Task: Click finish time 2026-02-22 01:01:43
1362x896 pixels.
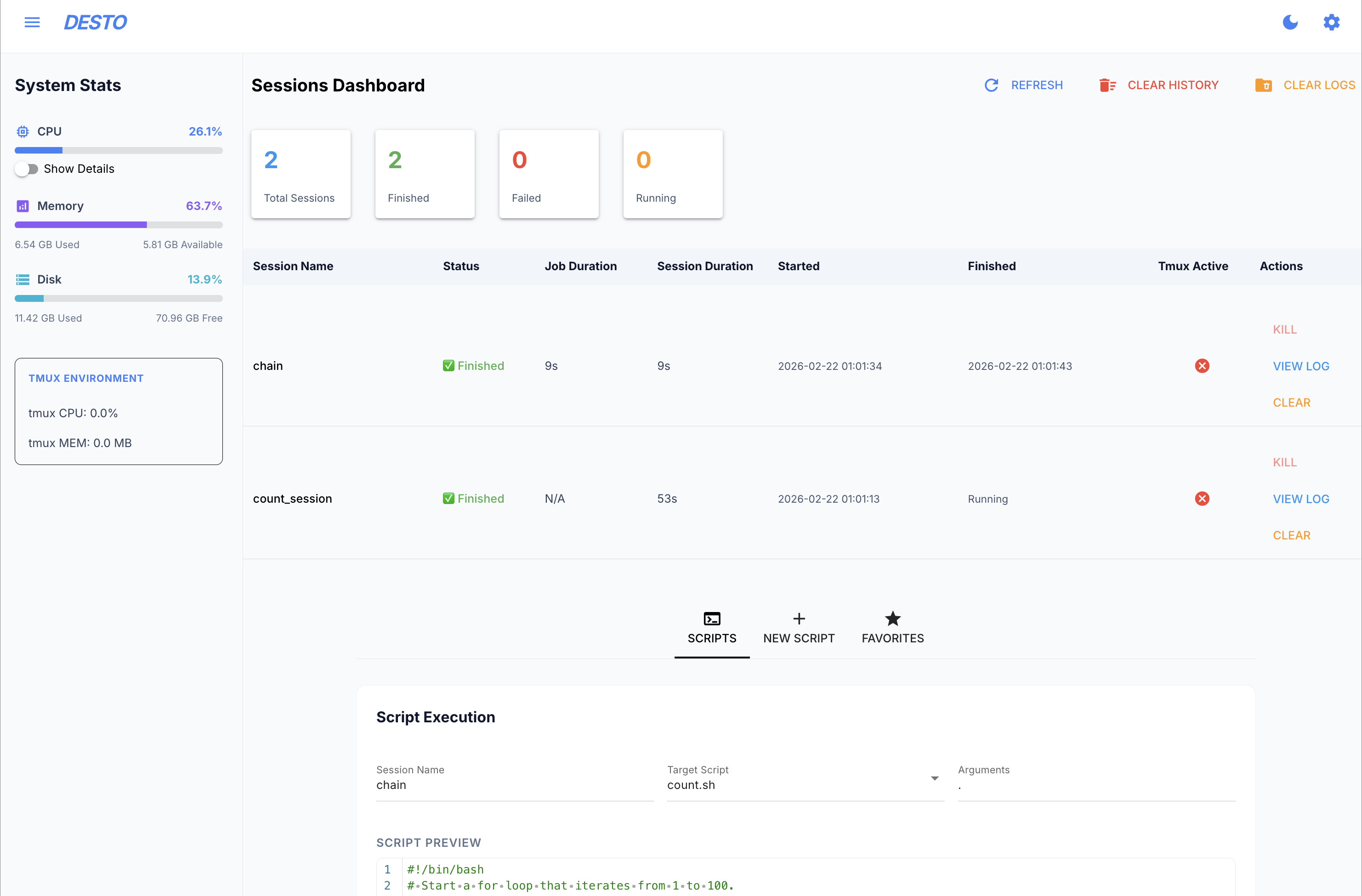Action: [1019, 366]
